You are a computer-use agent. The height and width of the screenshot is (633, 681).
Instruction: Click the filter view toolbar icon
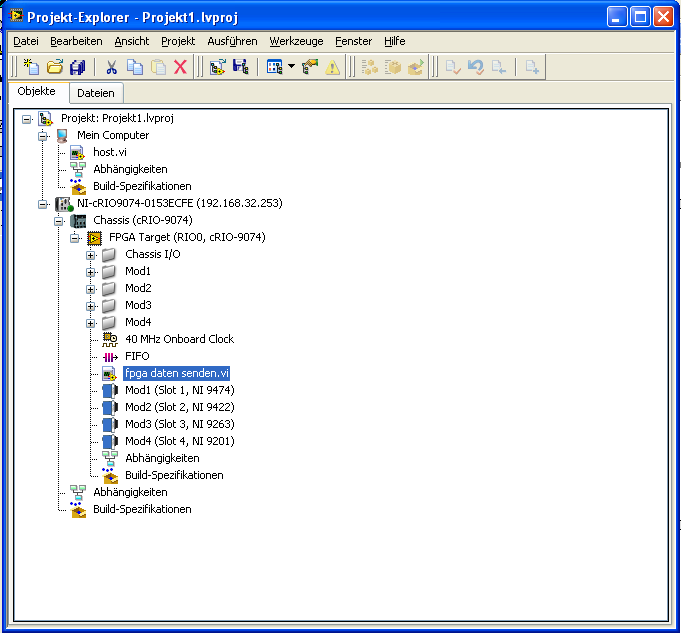click(x=274, y=67)
